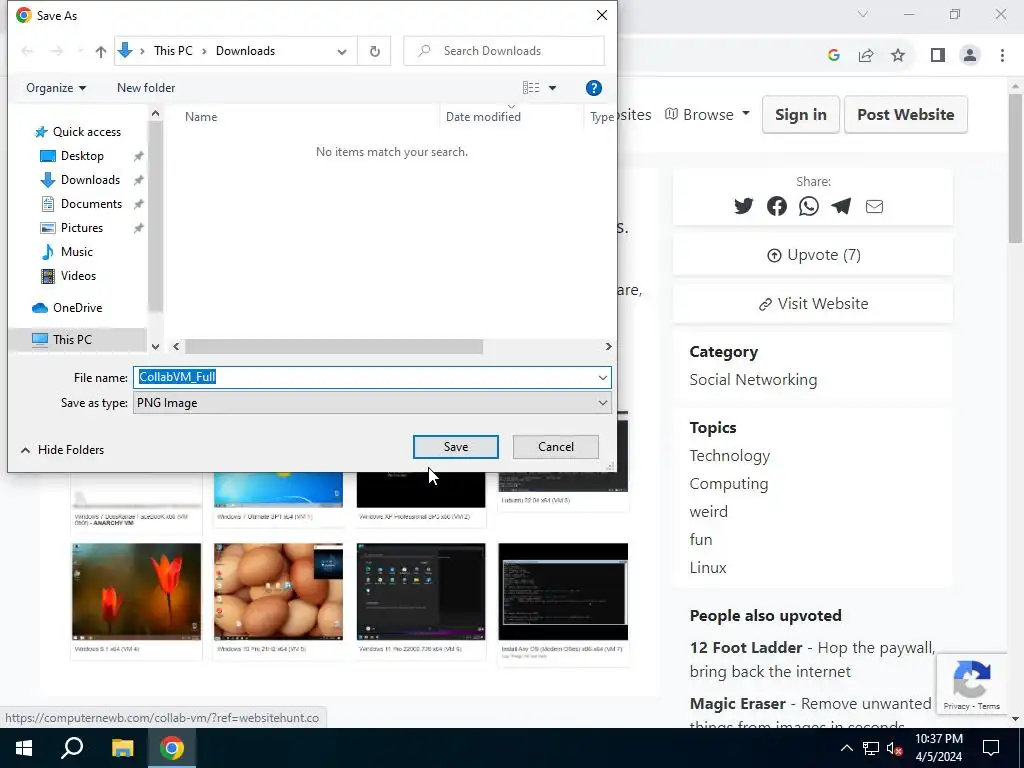Open the eggs wallpaper VM thumbnail
1024x768 pixels.
[x=278, y=592]
